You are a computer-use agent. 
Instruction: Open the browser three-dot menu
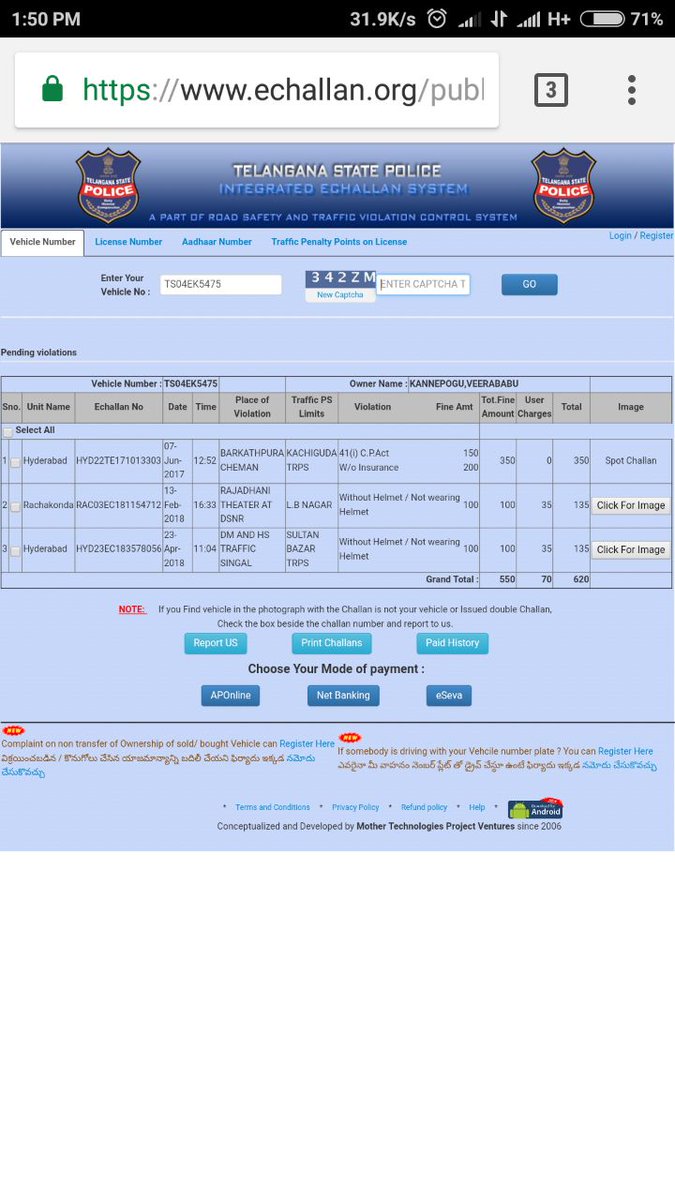pos(632,90)
